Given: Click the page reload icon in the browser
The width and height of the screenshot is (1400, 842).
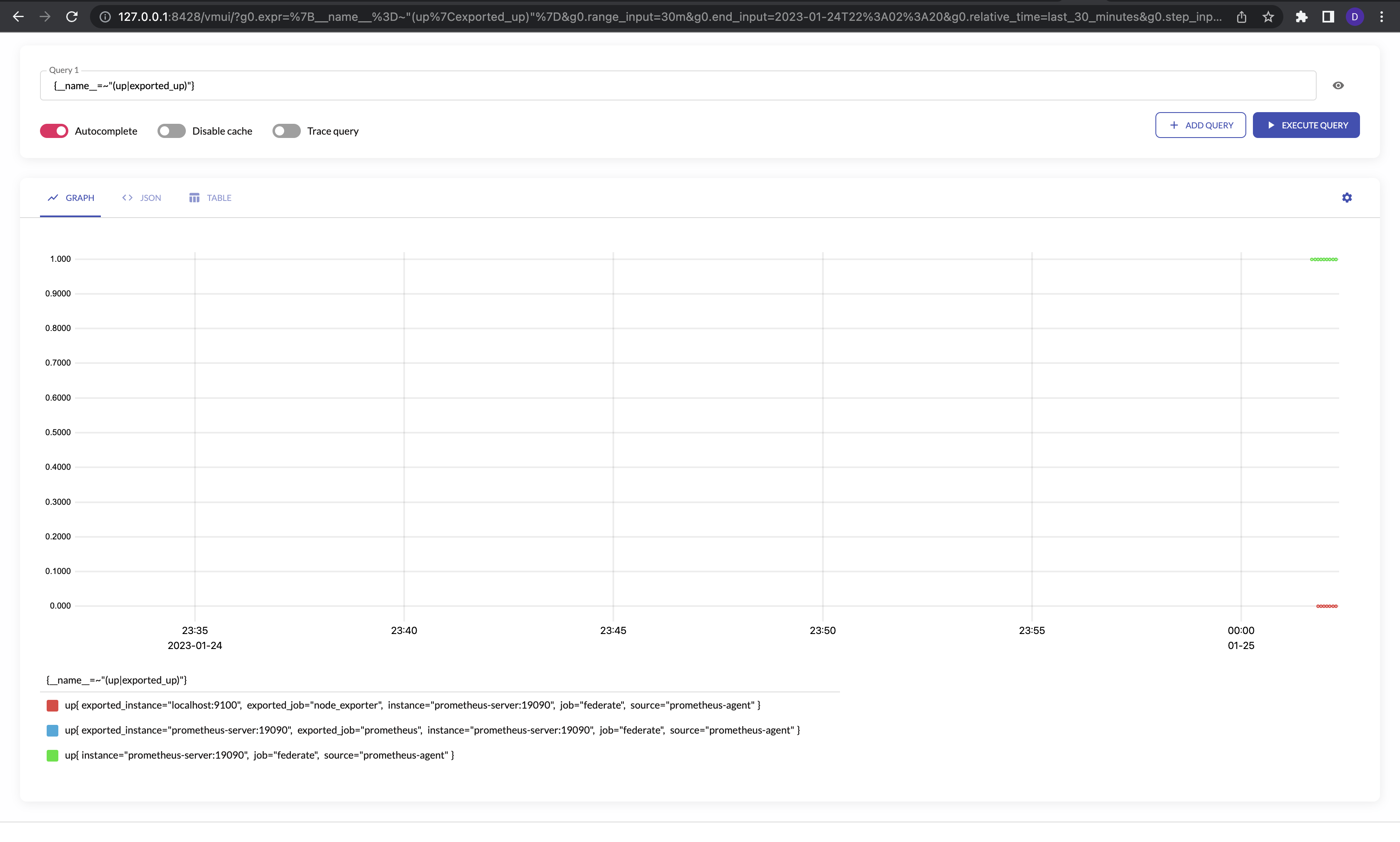Looking at the screenshot, I should 71,16.
